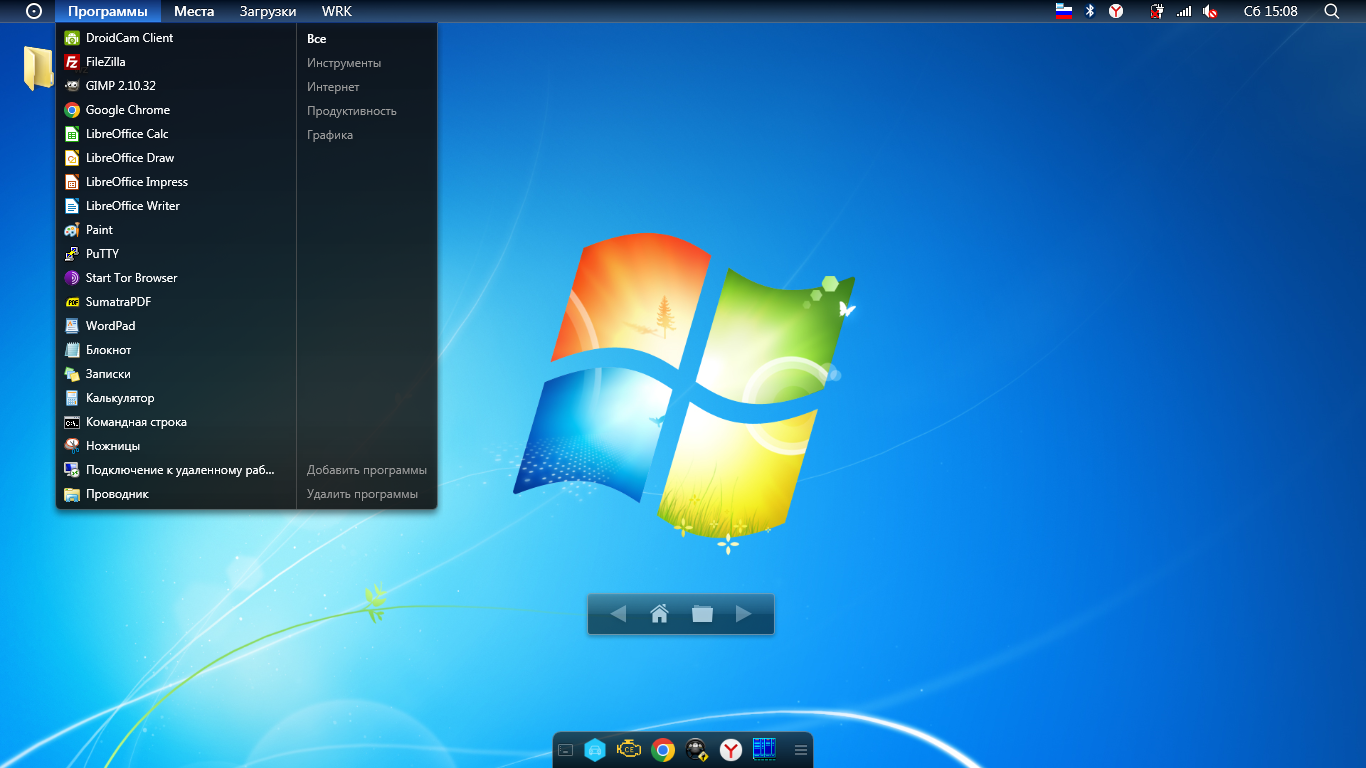Close the Программы menu via its top-bar item
The height and width of the screenshot is (768, 1366).
(x=108, y=11)
